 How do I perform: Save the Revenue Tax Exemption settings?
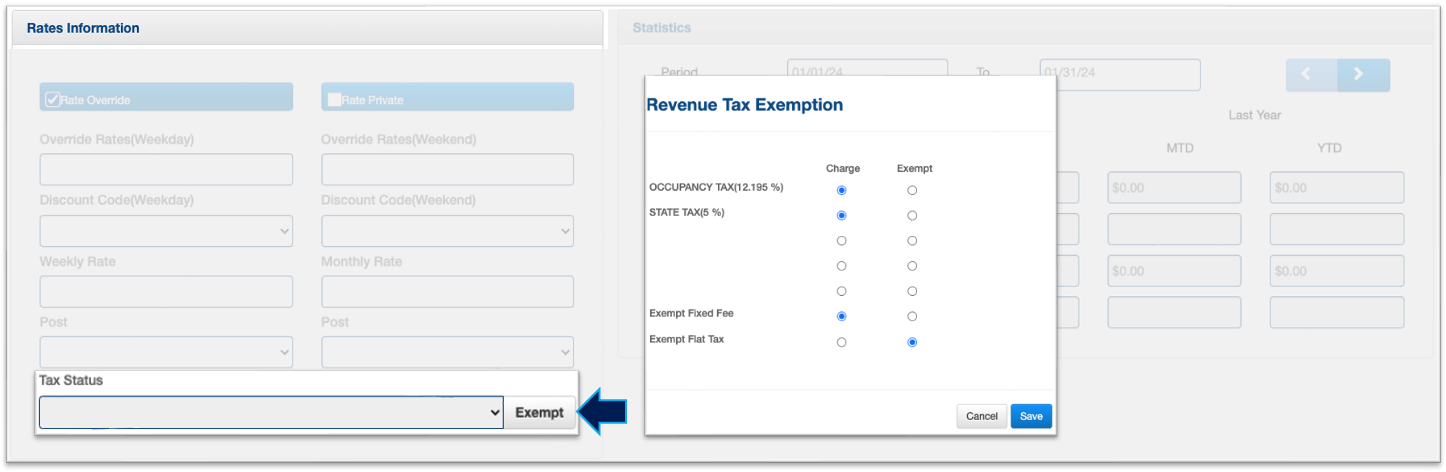coord(1031,416)
